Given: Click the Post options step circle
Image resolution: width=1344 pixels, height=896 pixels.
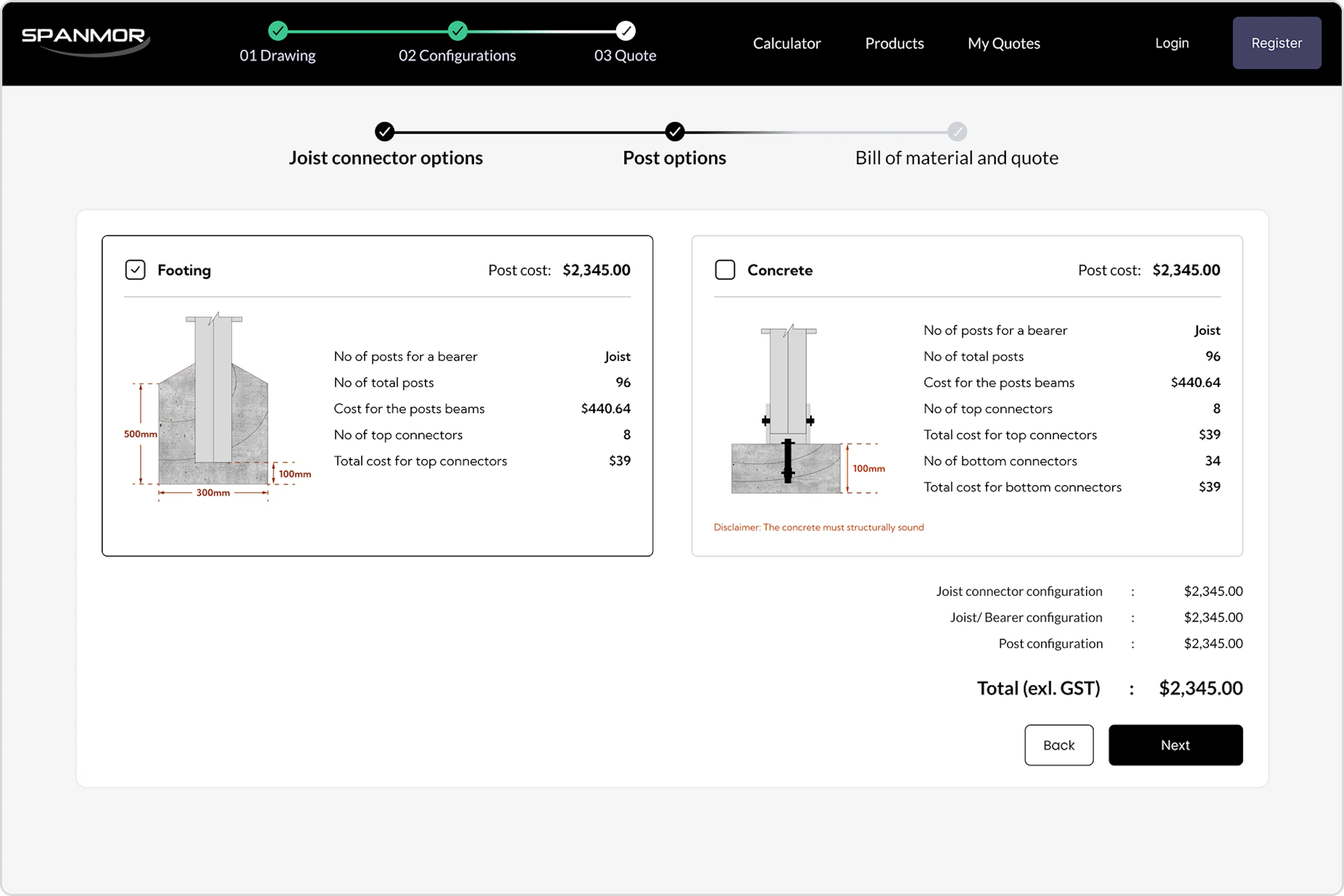Looking at the screenshot, I should click(674, 132).
